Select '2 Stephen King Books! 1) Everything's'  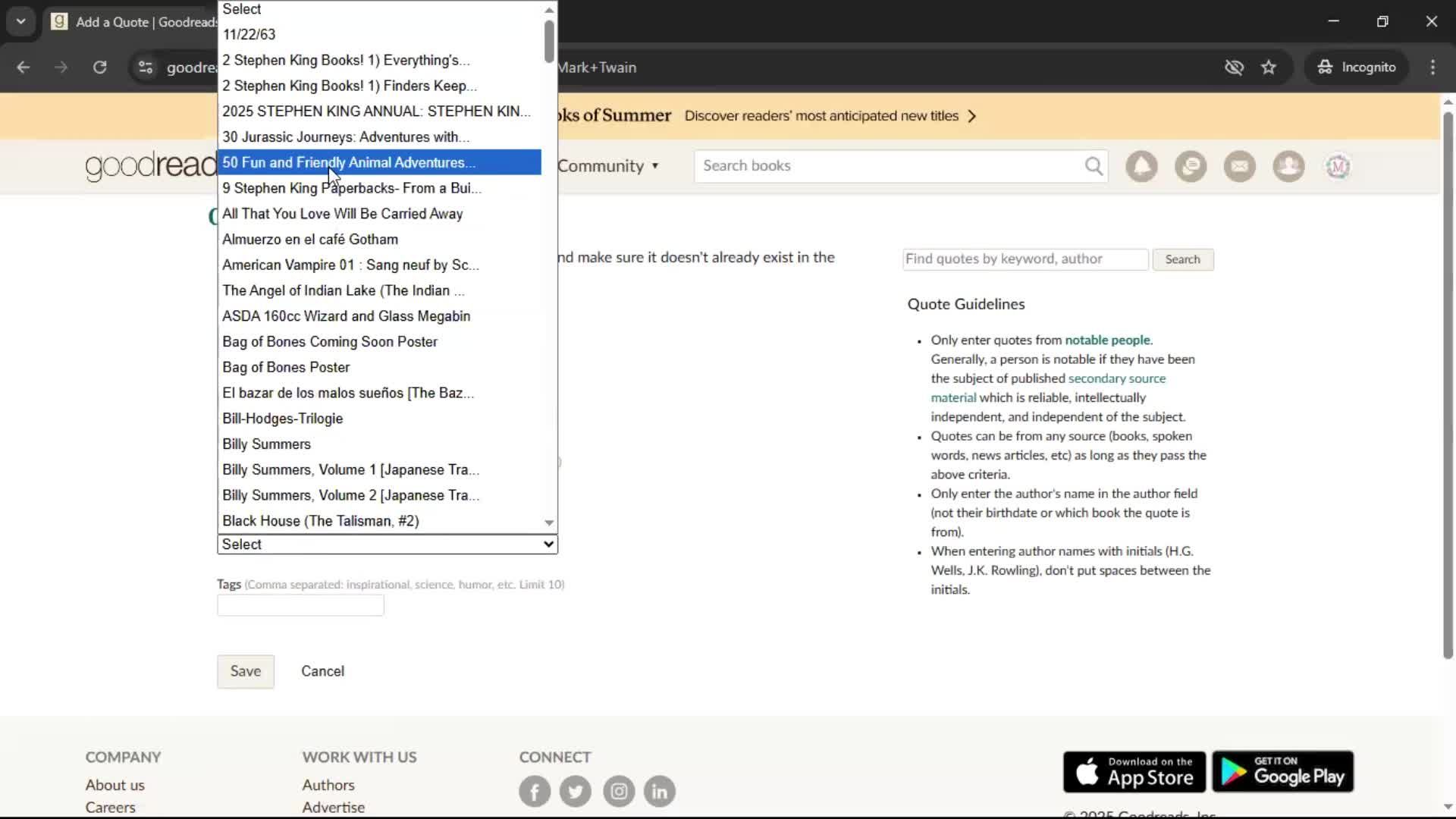tap(380, 60)
